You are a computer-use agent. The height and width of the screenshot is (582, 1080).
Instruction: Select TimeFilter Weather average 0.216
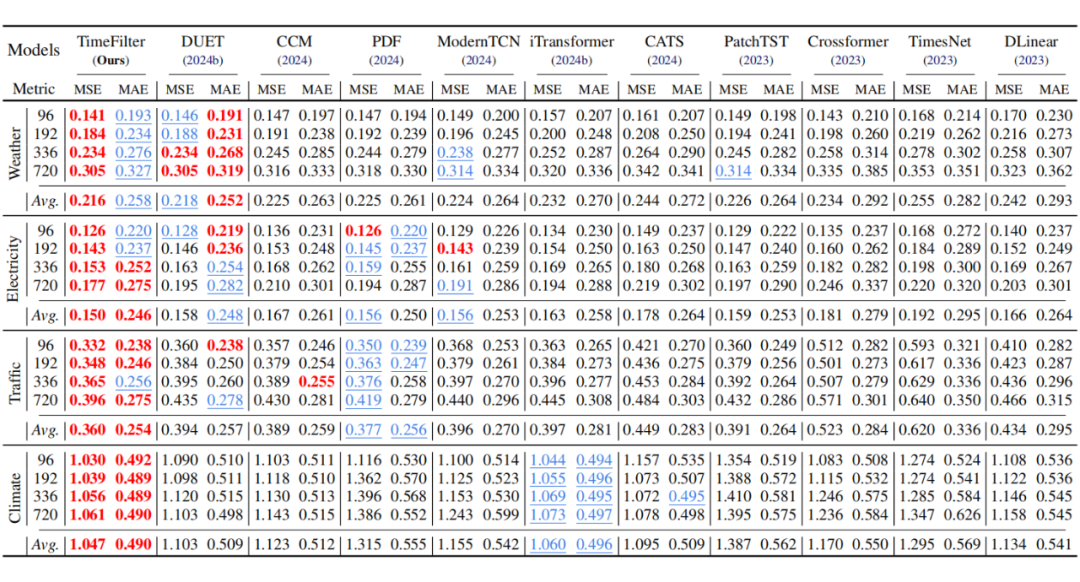(87, 201)
